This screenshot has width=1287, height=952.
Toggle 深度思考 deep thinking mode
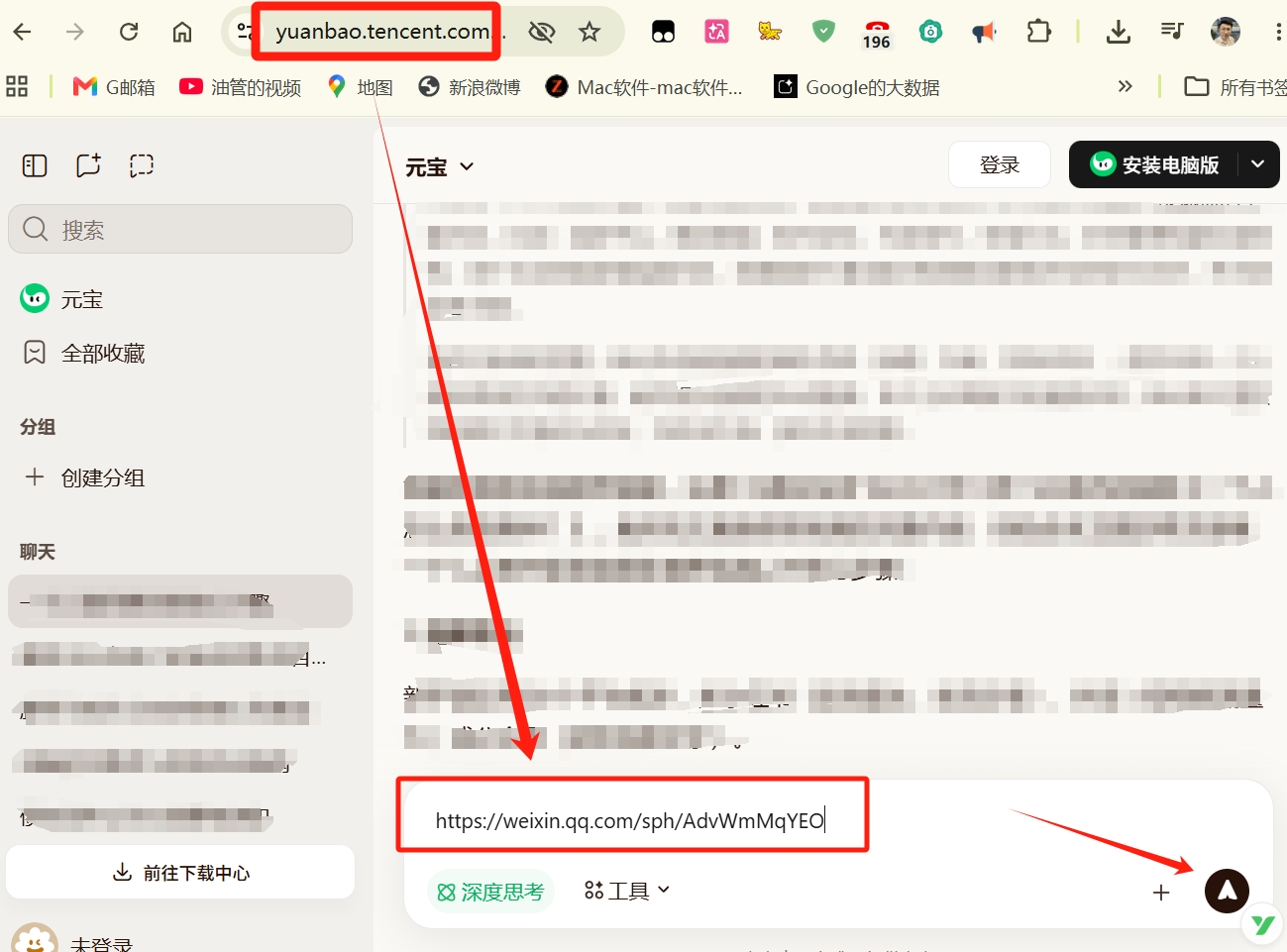coord(490,892)
